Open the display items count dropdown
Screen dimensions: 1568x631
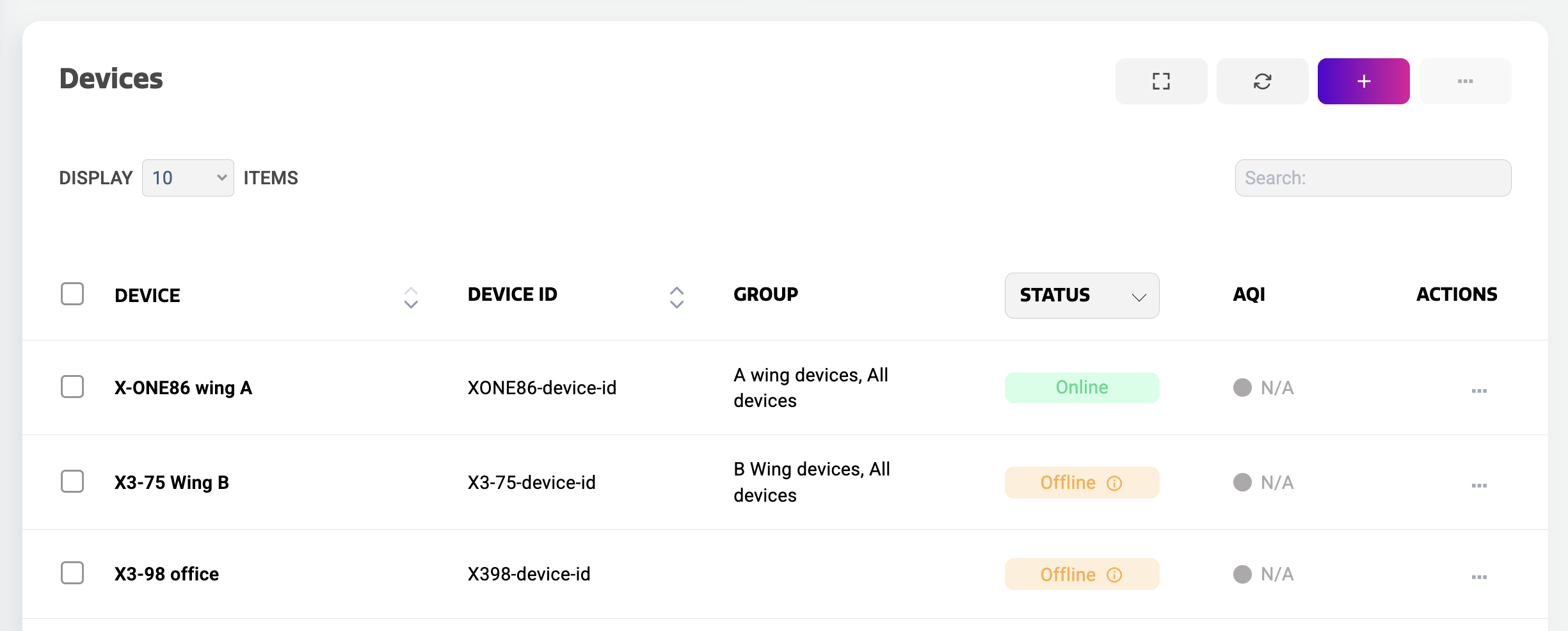click(x=188, y=177)
